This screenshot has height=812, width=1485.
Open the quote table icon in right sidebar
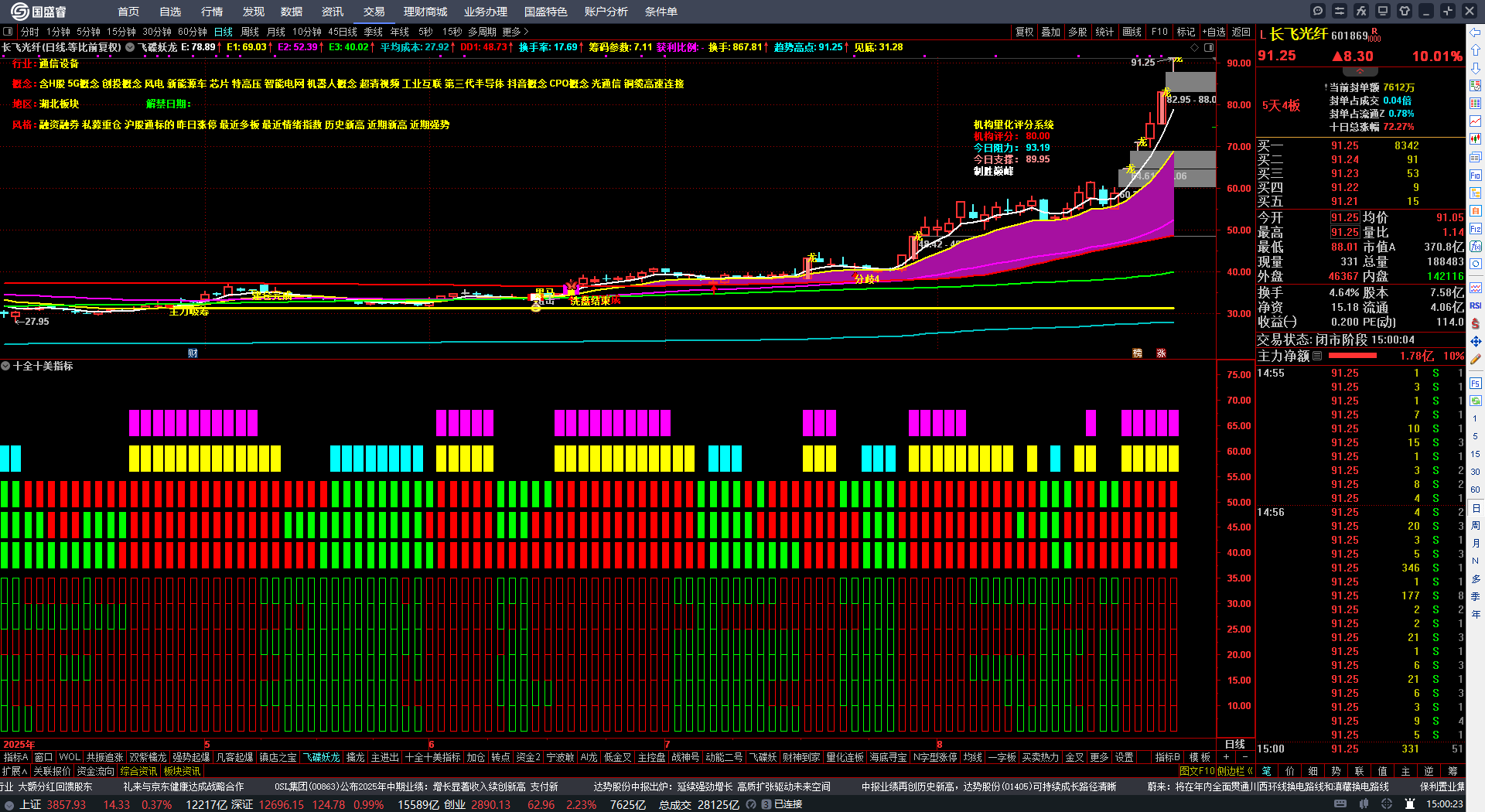coord(1476,103)
